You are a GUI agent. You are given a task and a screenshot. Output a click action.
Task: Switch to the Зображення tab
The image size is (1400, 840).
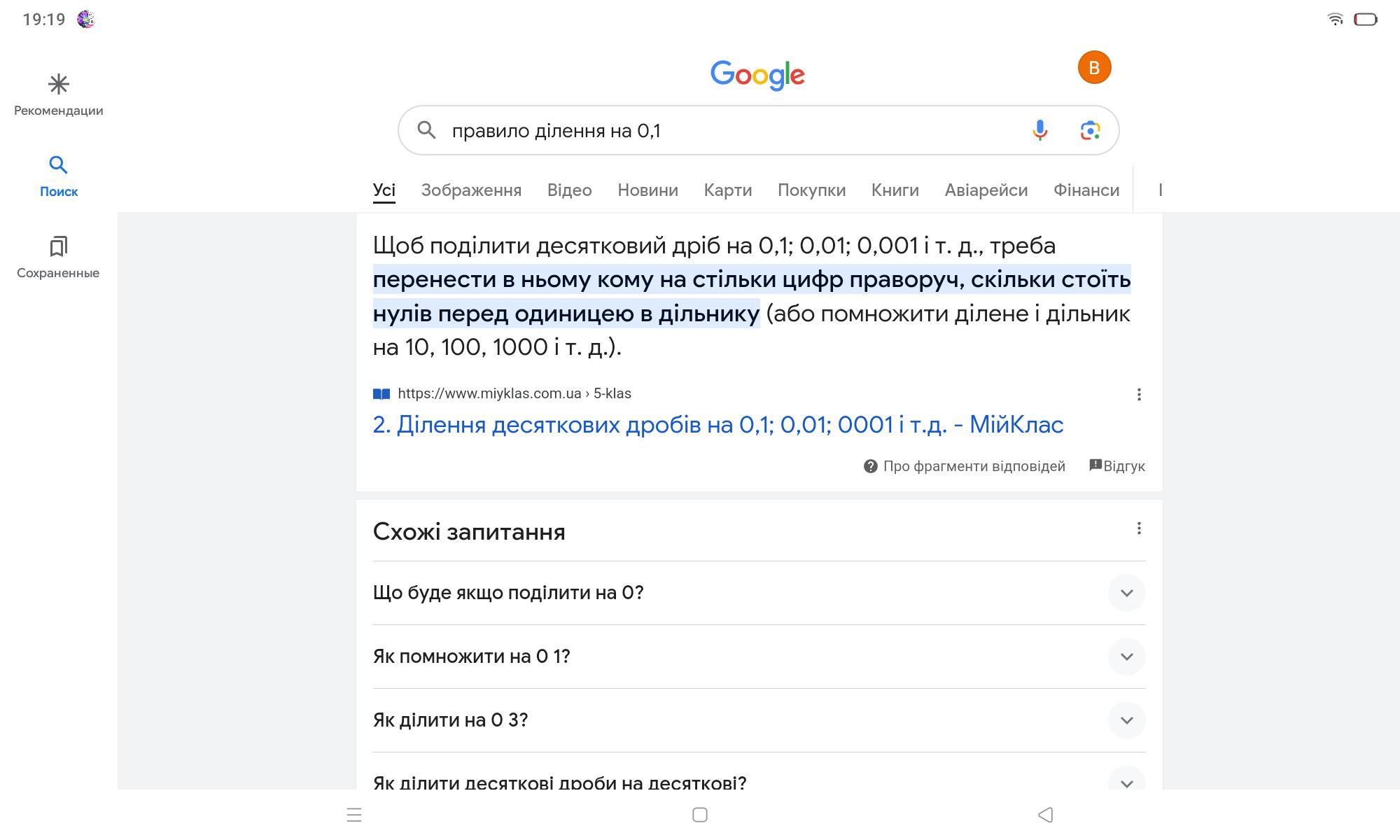[x=471, y=190]
